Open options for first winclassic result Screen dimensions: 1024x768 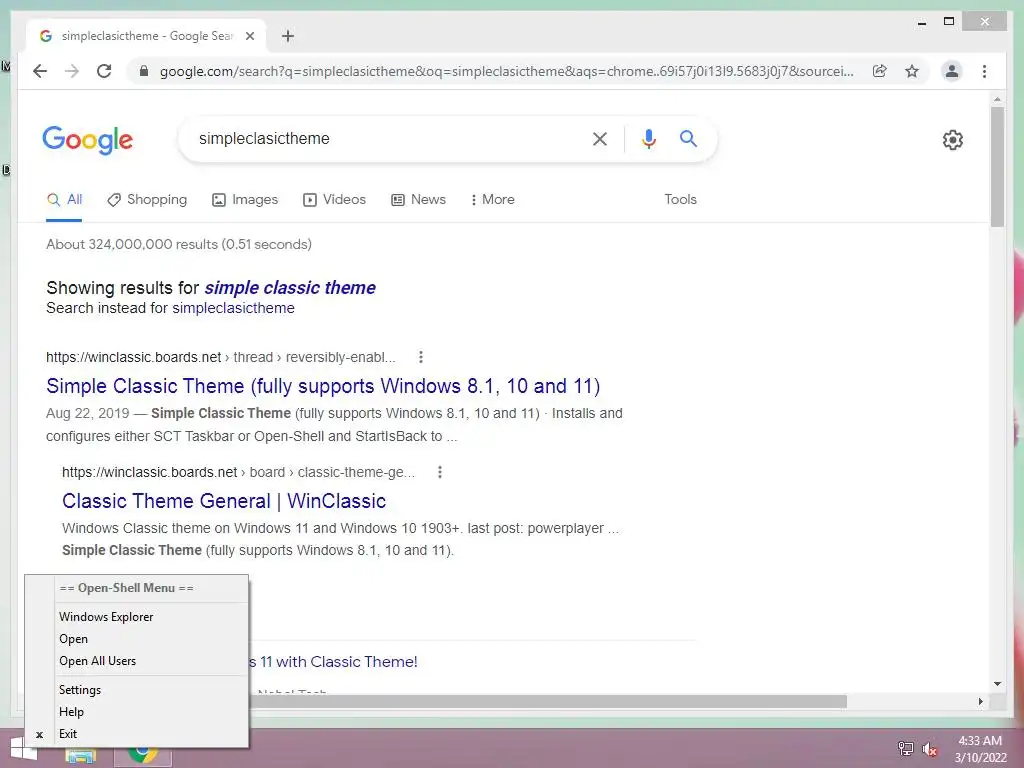(x=421, y=357)
